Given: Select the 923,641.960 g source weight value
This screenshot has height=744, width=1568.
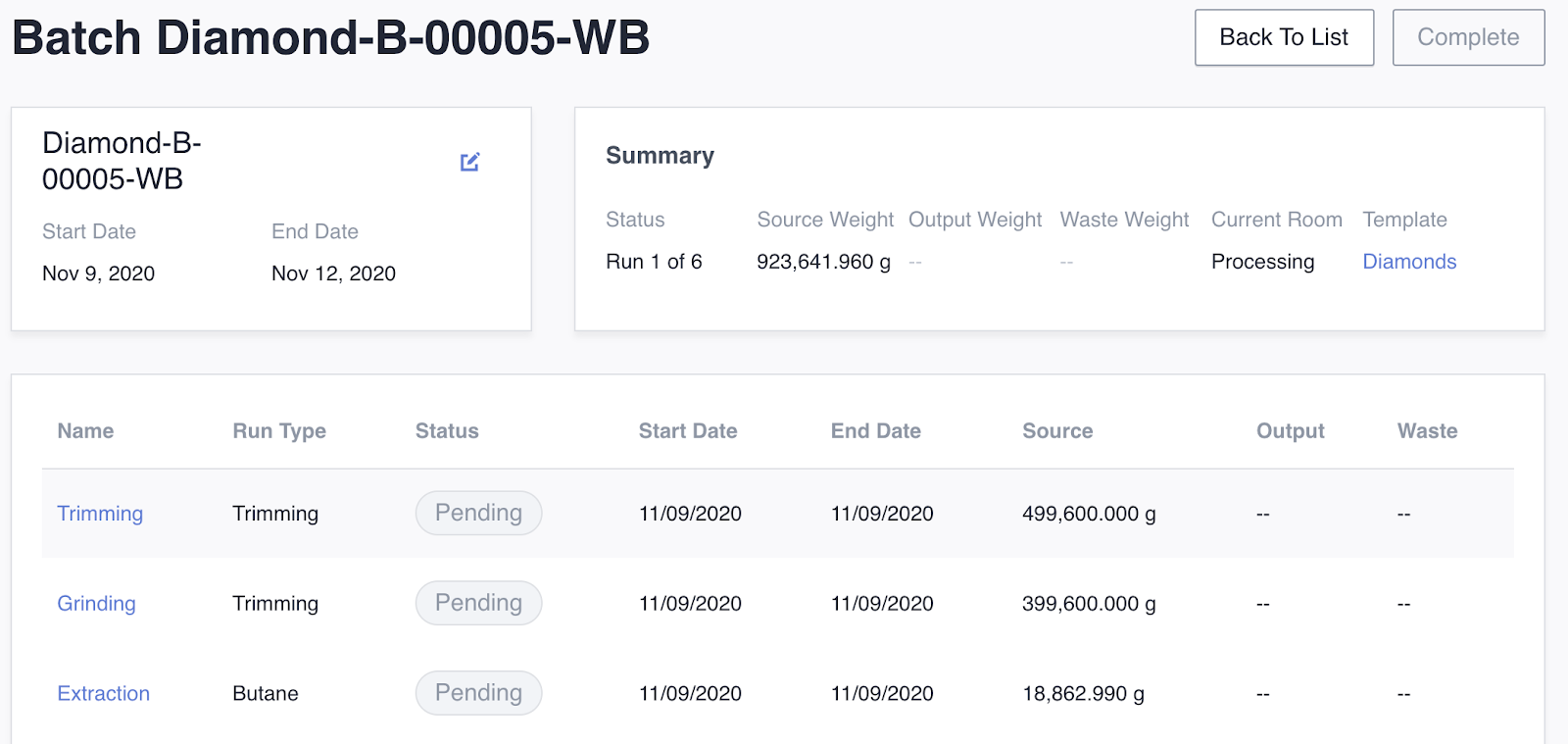Looking at the screenshot, I should [823, 262].
